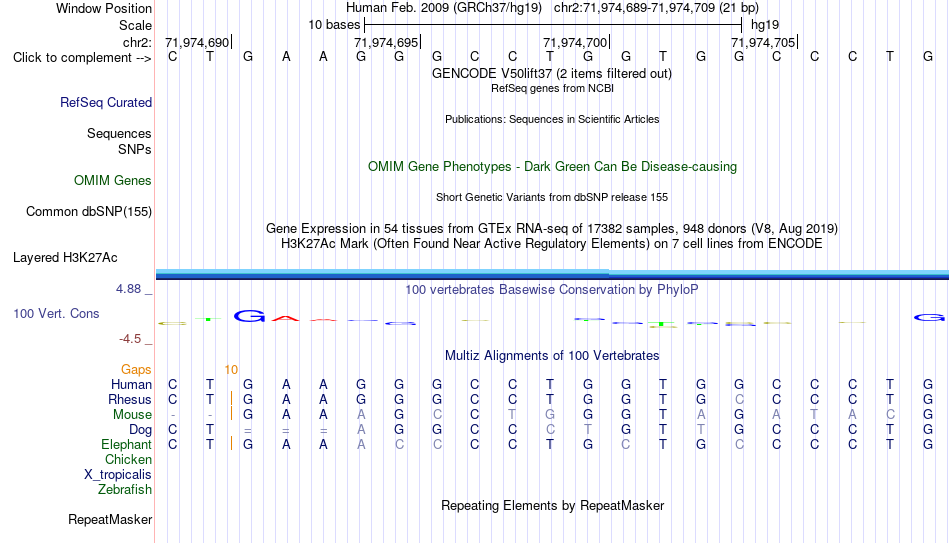Click the scale bar line

point(553,25)
